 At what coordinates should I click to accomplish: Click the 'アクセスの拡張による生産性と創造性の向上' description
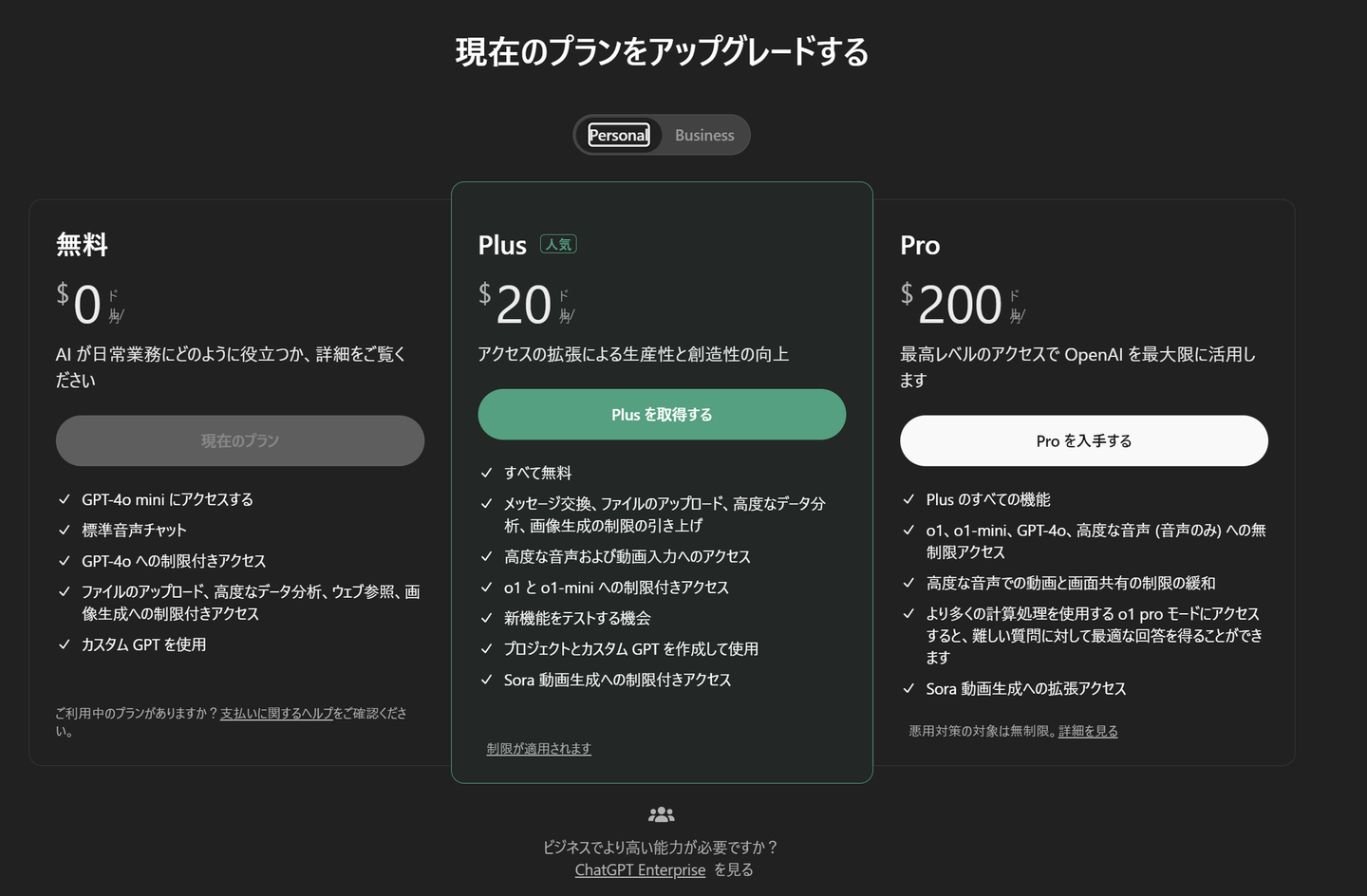633,354
